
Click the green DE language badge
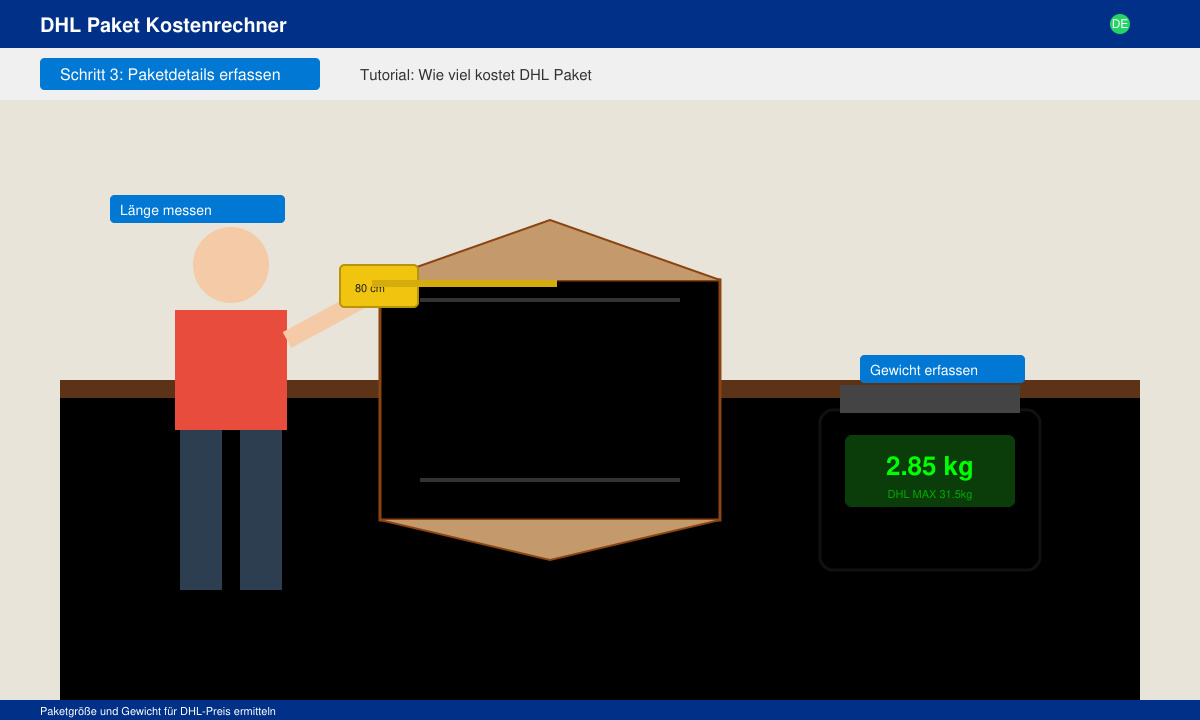1120,24
